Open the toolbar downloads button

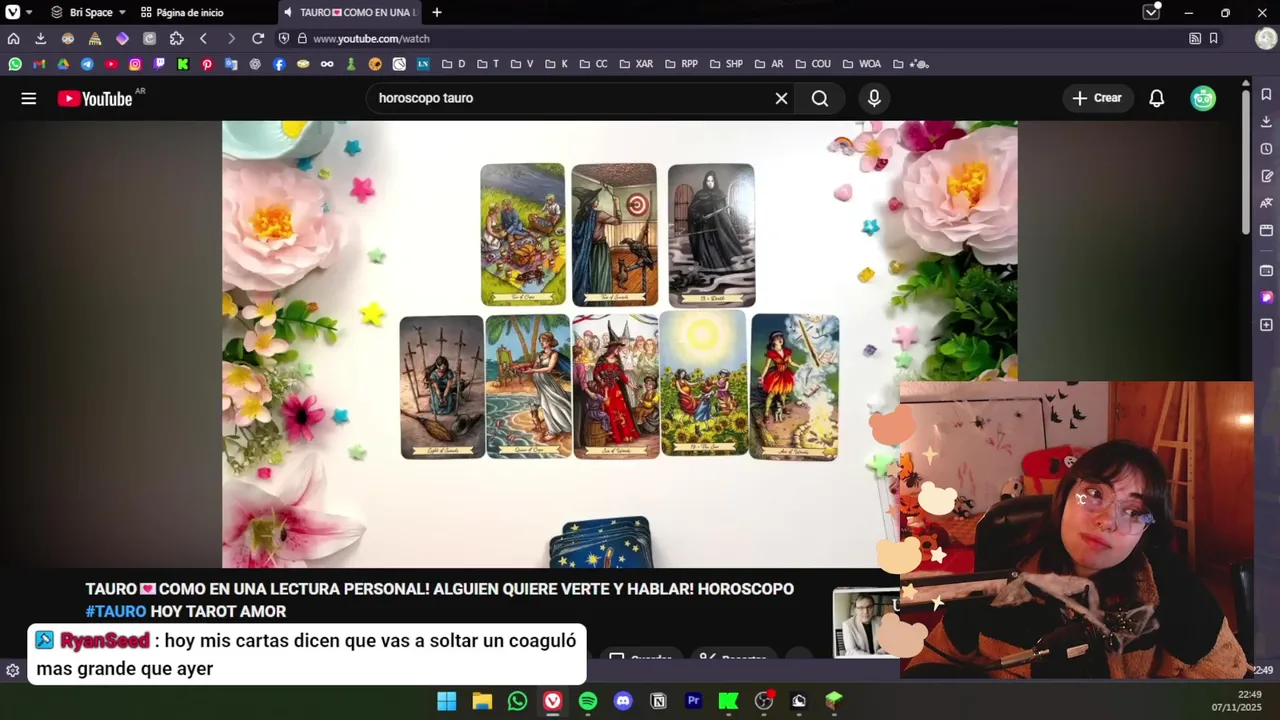[x=40, y=38]
